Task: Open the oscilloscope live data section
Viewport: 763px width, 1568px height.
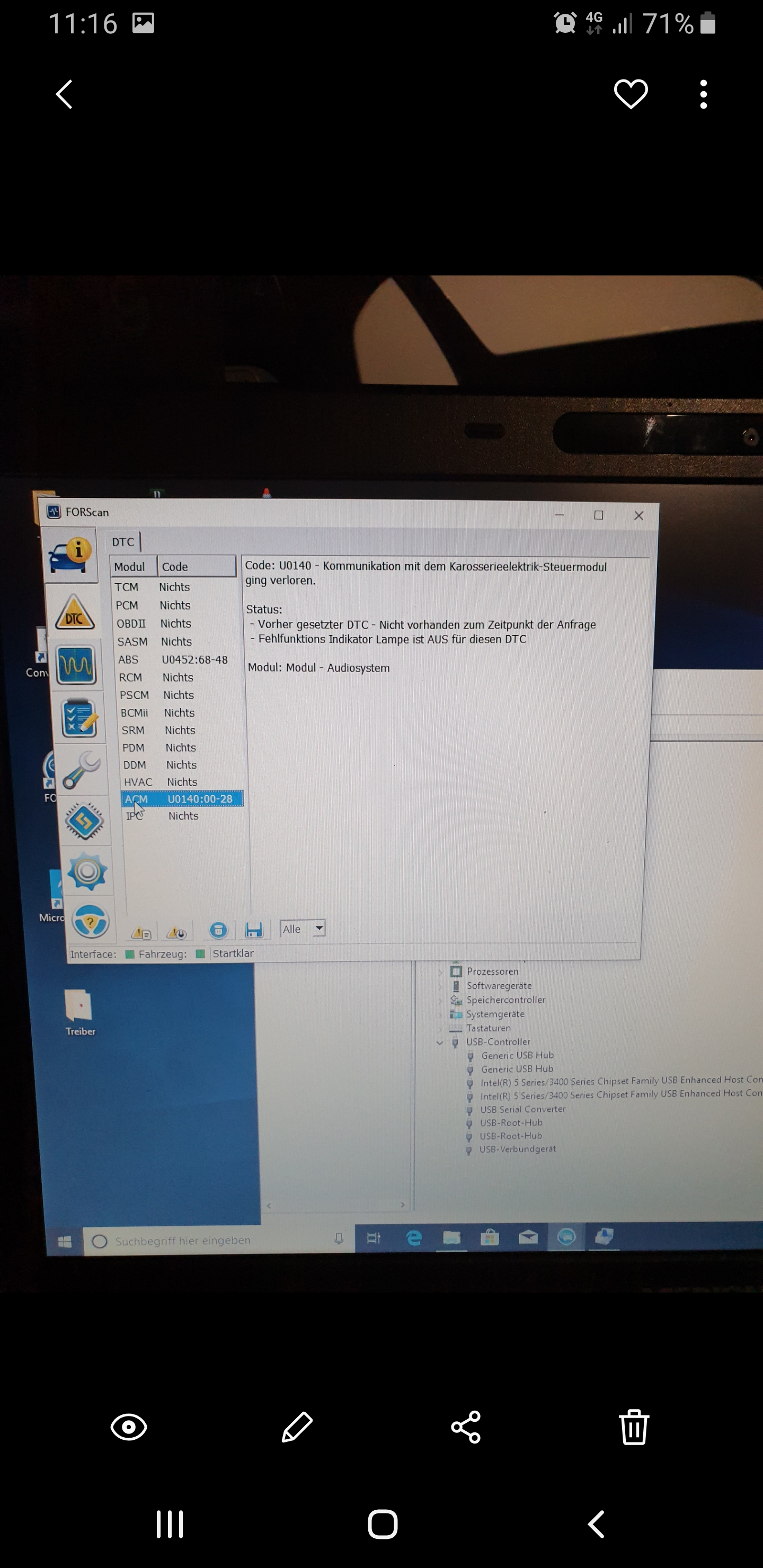Action: [76, 665]
